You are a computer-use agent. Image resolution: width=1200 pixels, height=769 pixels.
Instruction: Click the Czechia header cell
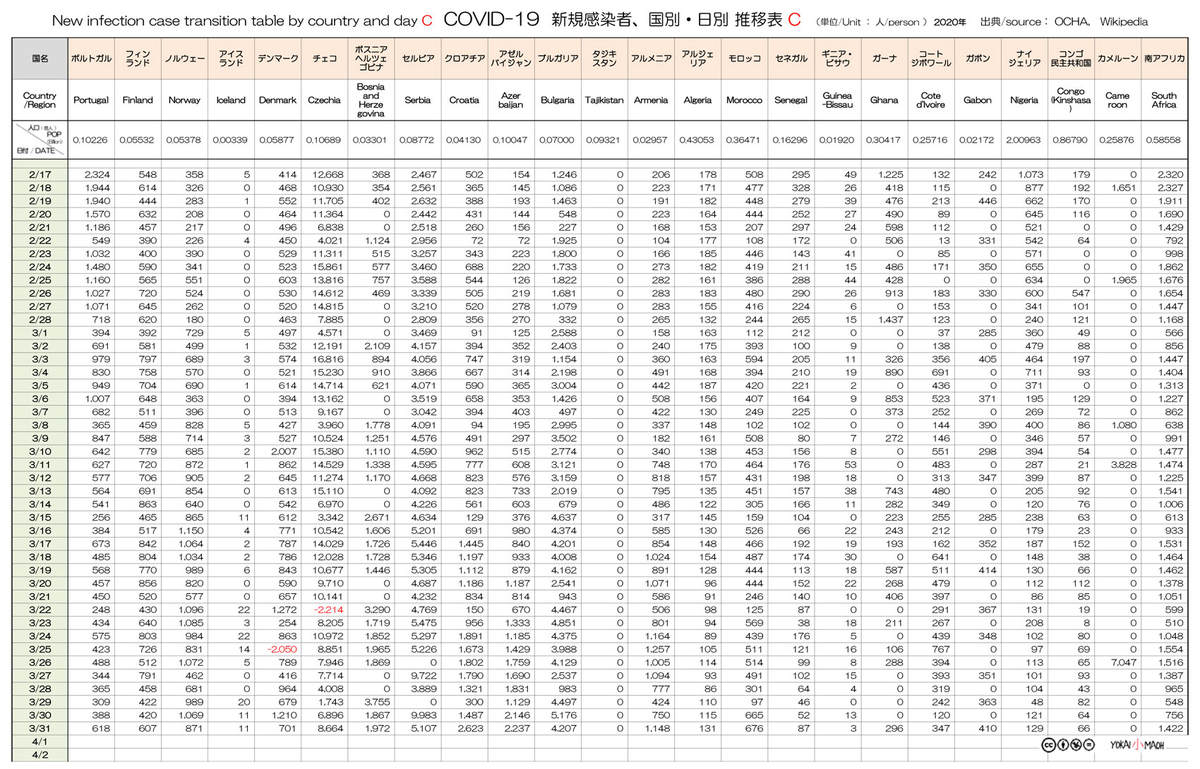pyautogui.click(x=323, y=100)
